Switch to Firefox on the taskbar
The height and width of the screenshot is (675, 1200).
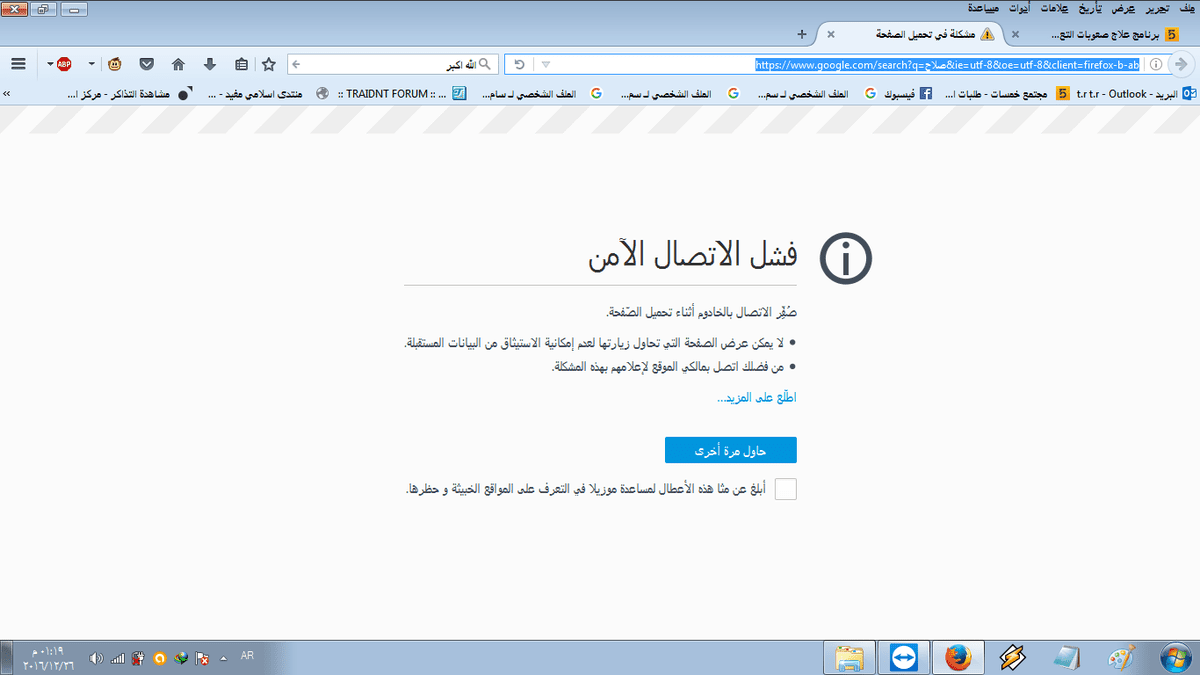point(958,658)
